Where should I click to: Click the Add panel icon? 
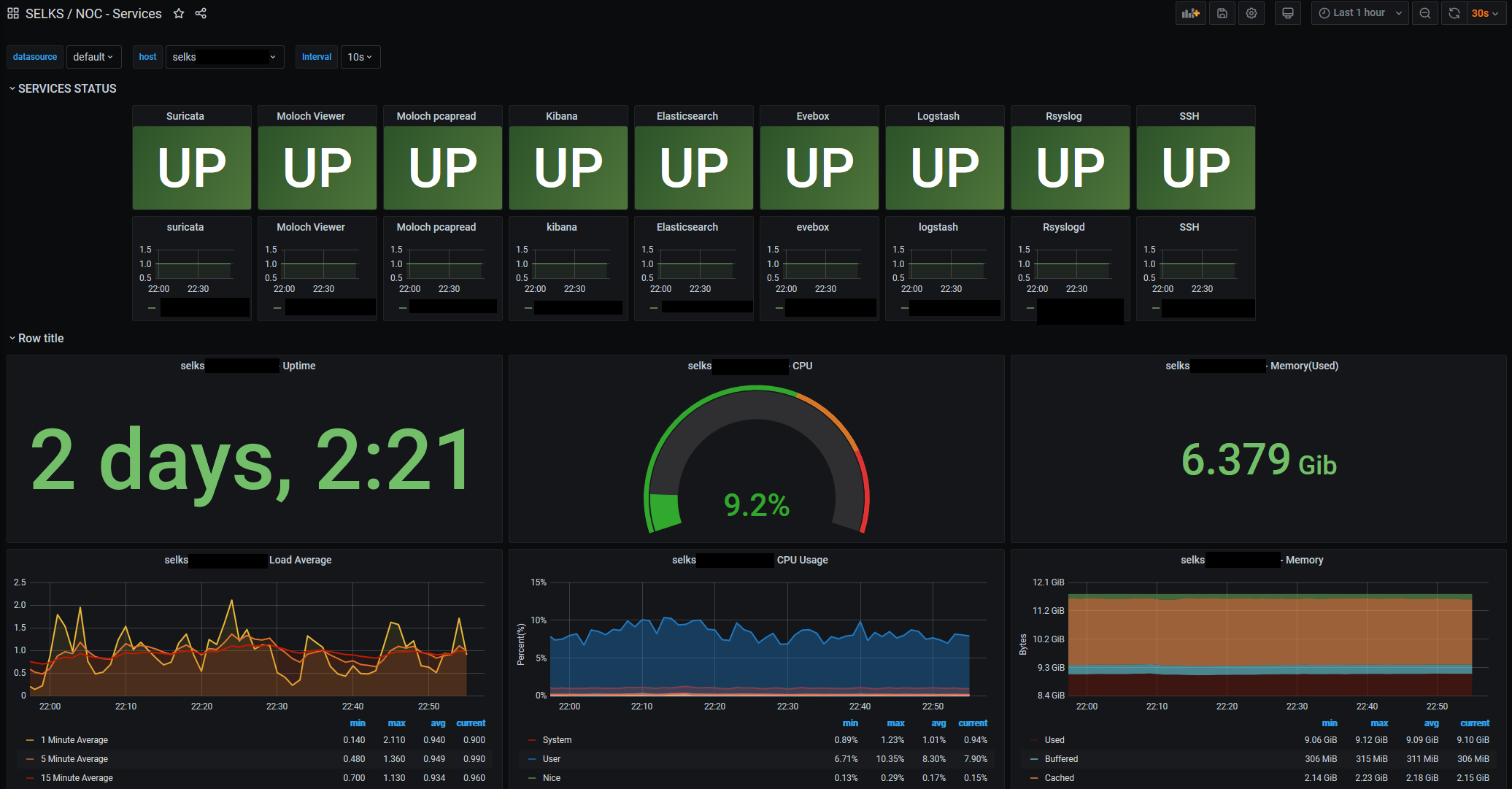1190,13
